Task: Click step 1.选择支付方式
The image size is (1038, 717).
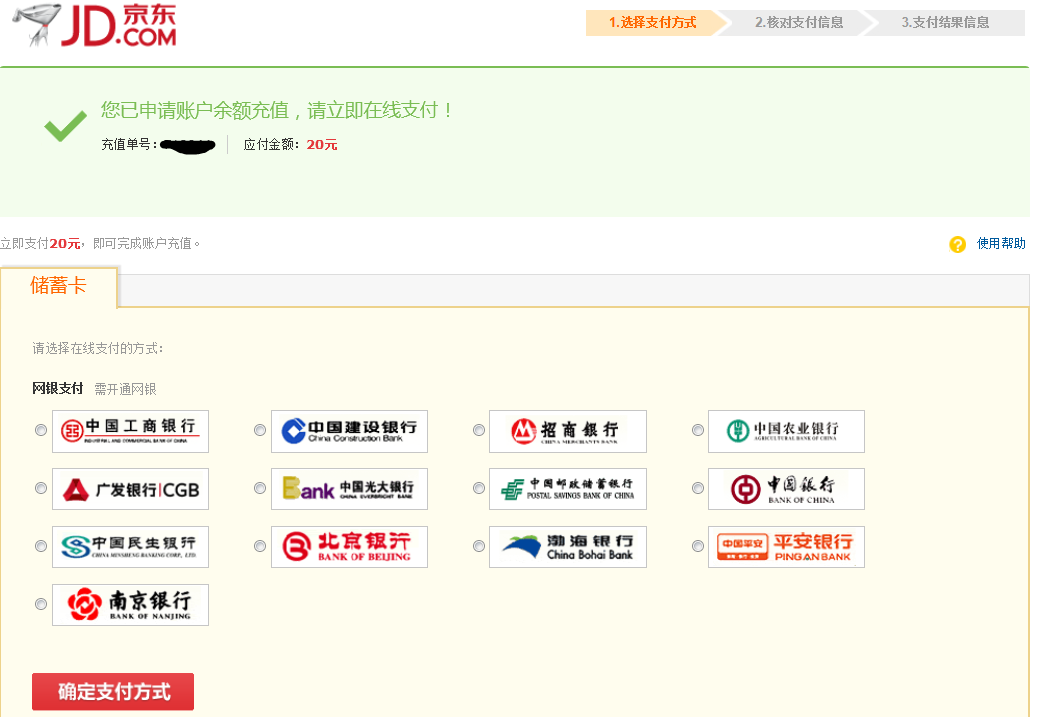Action: (x=653, y=23)
